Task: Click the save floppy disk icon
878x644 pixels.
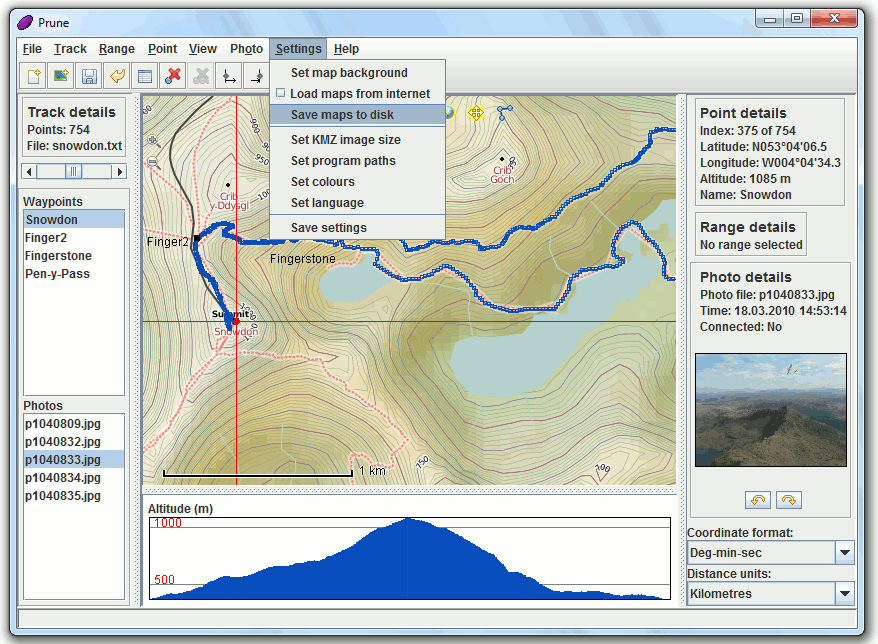Action: 89,75
